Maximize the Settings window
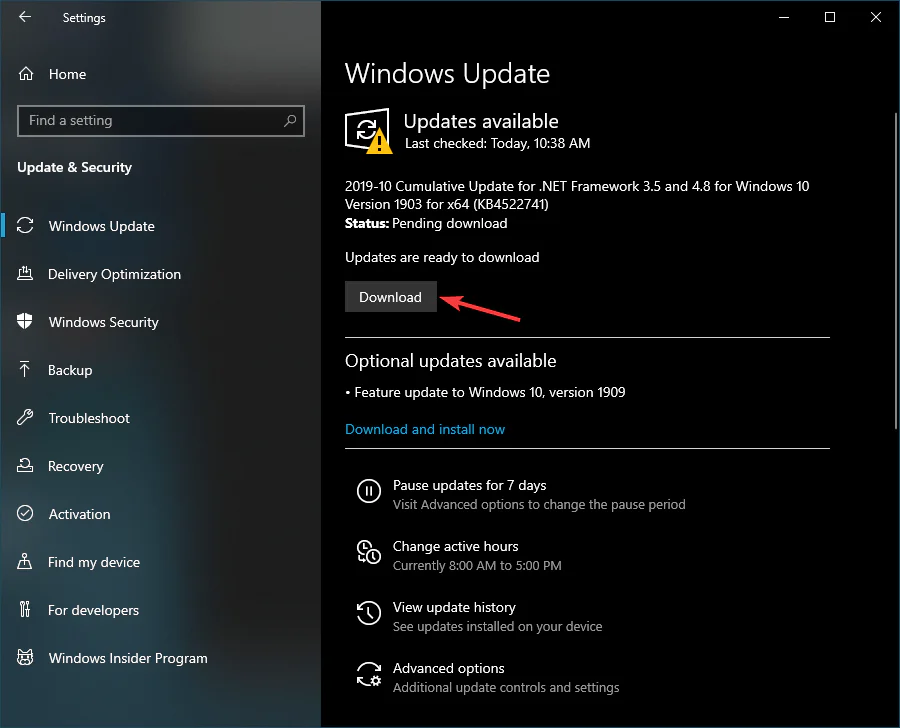Image resolution: width=900 pixels, height=728 pixels. (x=829, y=17)
